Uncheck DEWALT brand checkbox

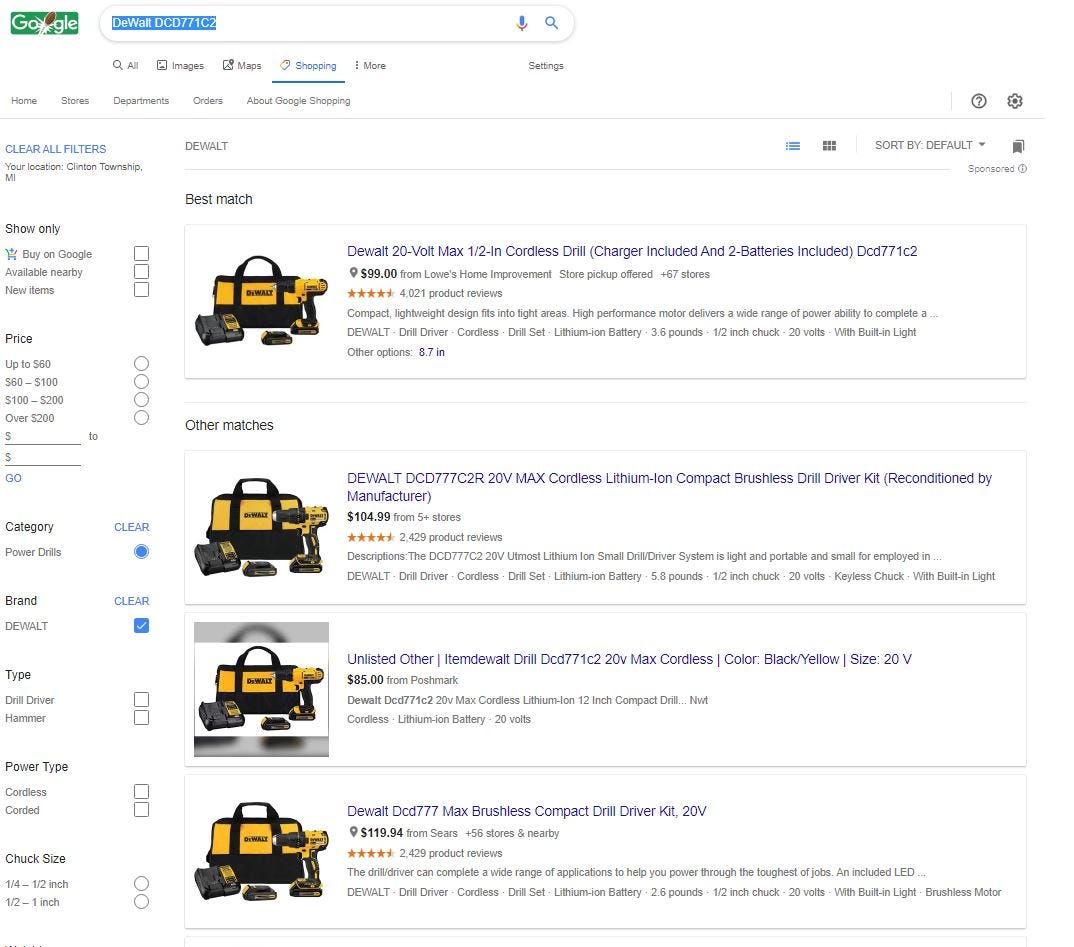(141, 626)
